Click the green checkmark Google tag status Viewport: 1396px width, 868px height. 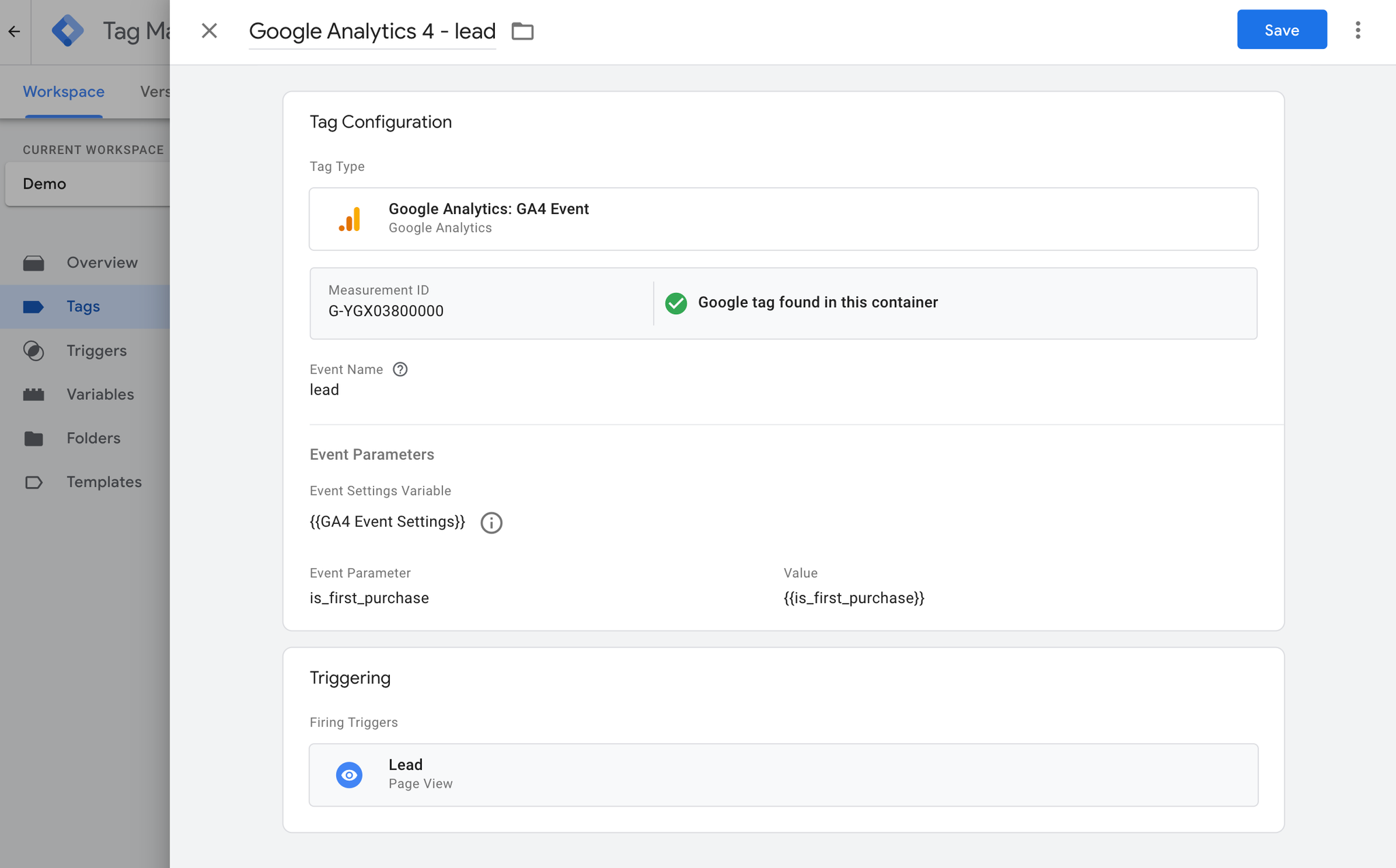pyautogui.click(x=676, y=303)
